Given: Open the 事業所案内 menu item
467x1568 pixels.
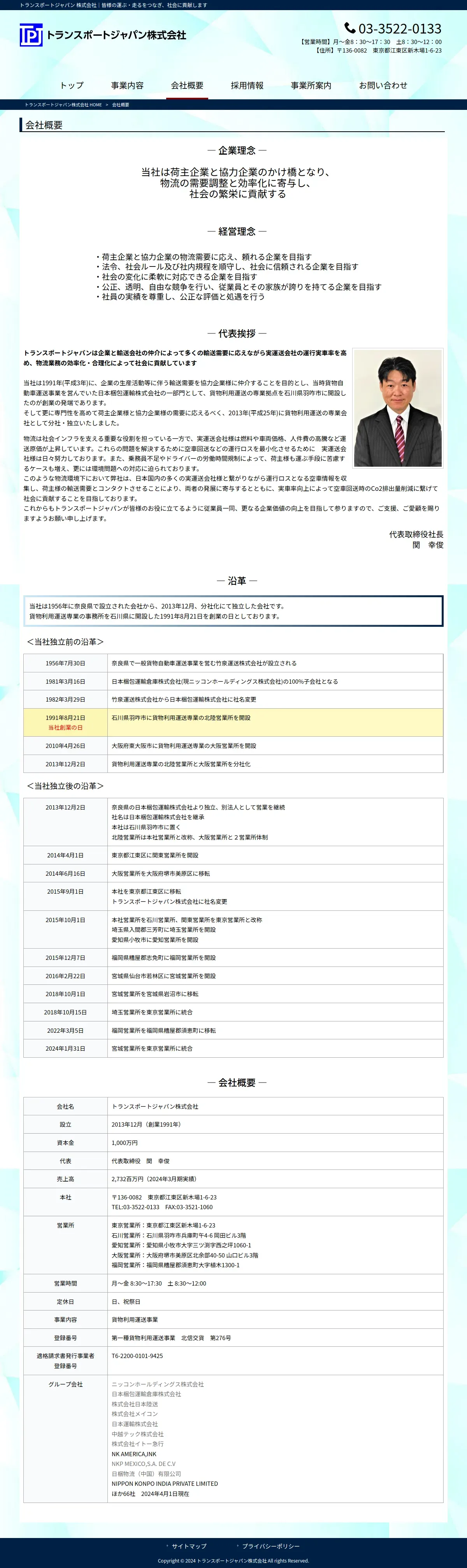Looking at the screenshot, I should pos(311,85).
